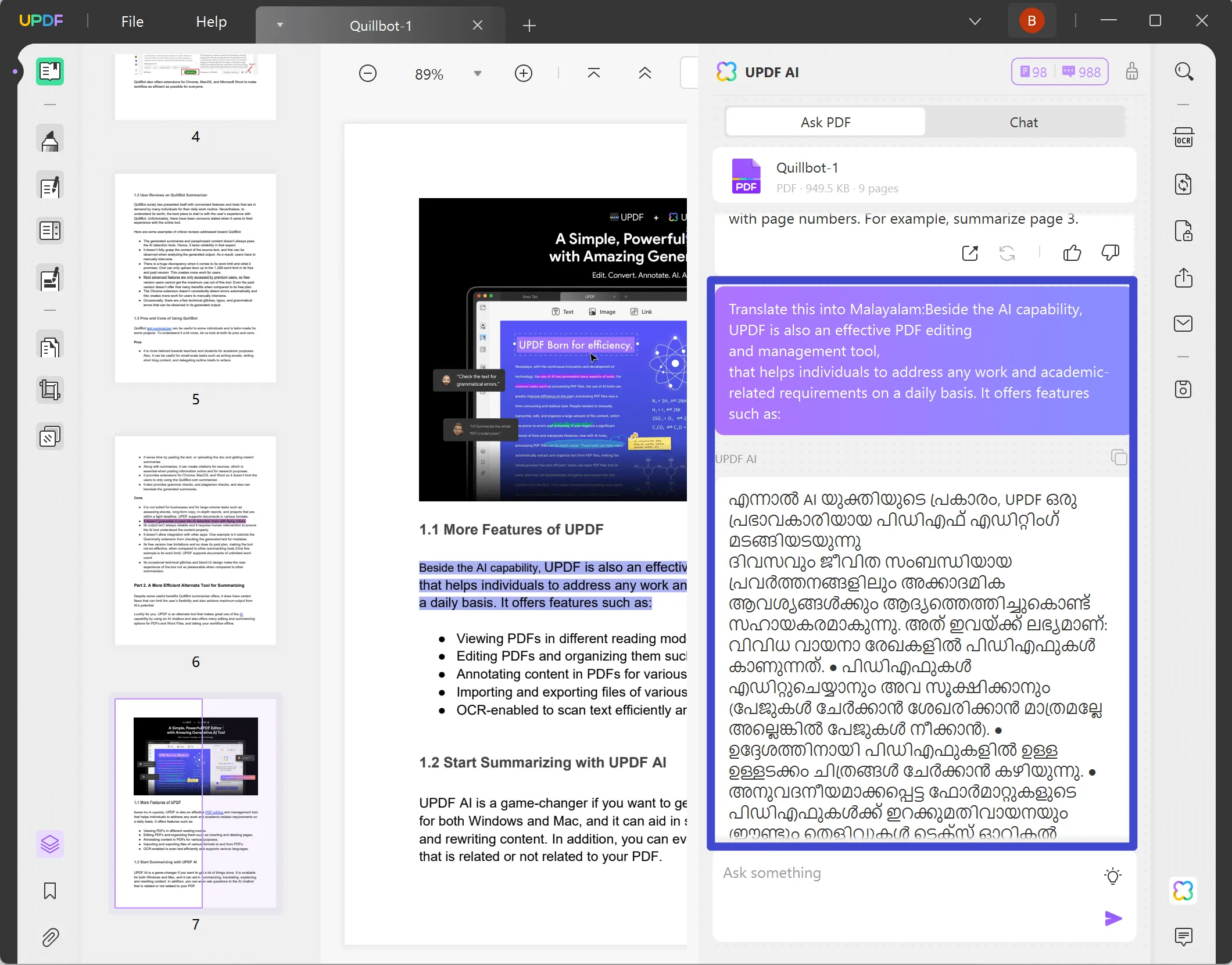The width and height of the screenshot is (1232, 965).
Task: Open the zoom level dropdown arrow
Action: 478,74
